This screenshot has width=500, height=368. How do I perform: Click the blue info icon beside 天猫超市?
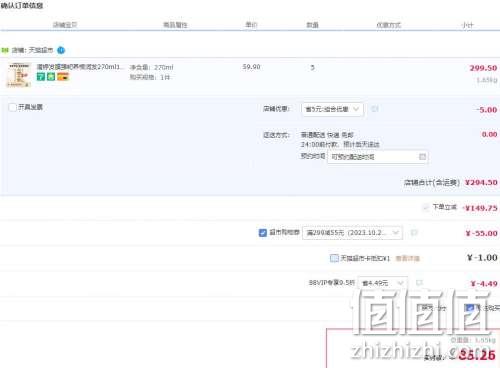(61, 50)
